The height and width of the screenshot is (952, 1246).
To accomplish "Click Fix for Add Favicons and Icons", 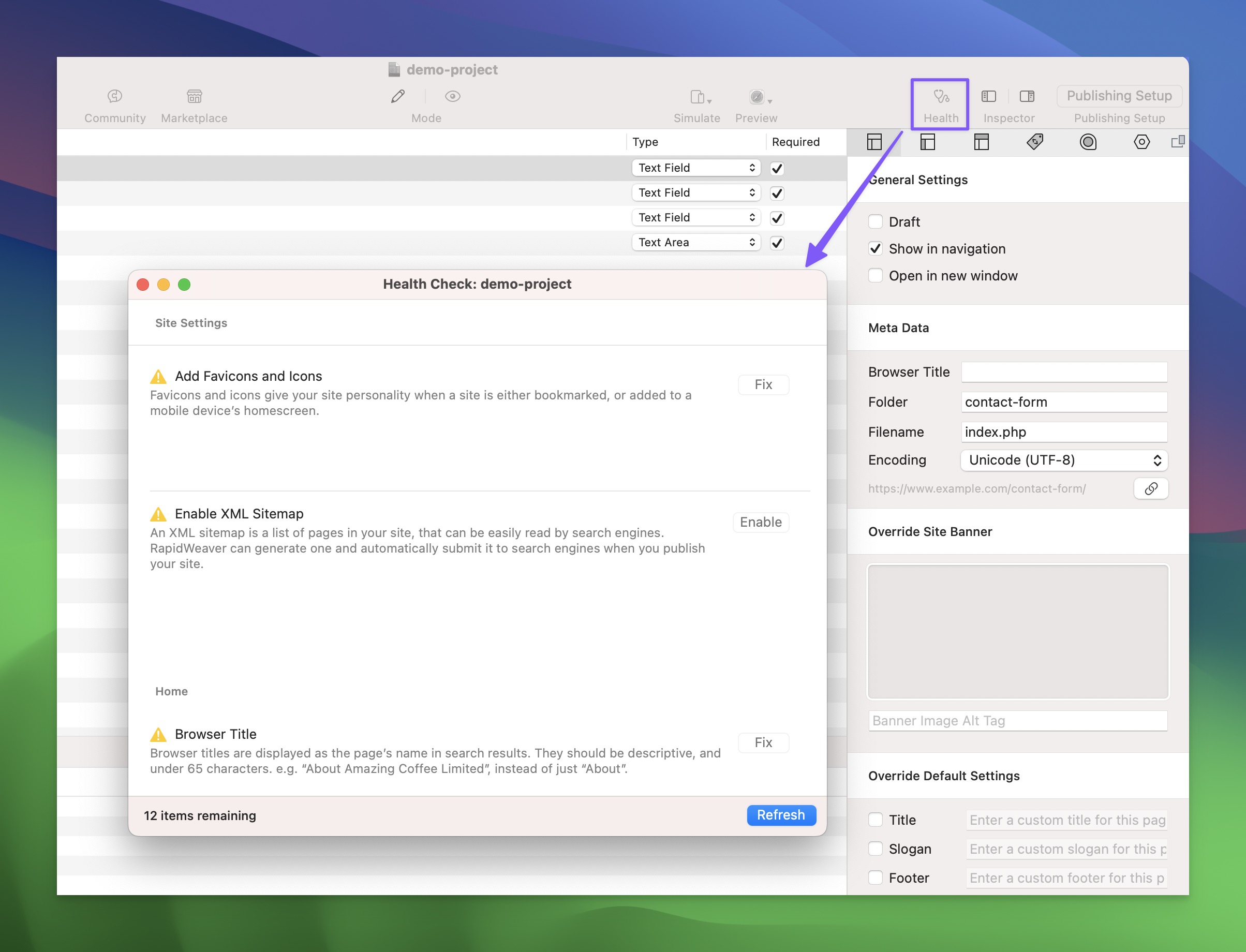I will coord(763,385).
